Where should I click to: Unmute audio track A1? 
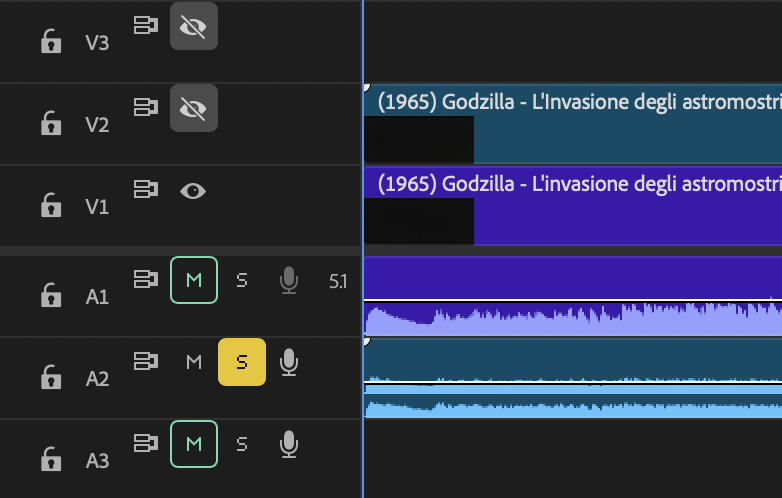(x=194, y=281)
